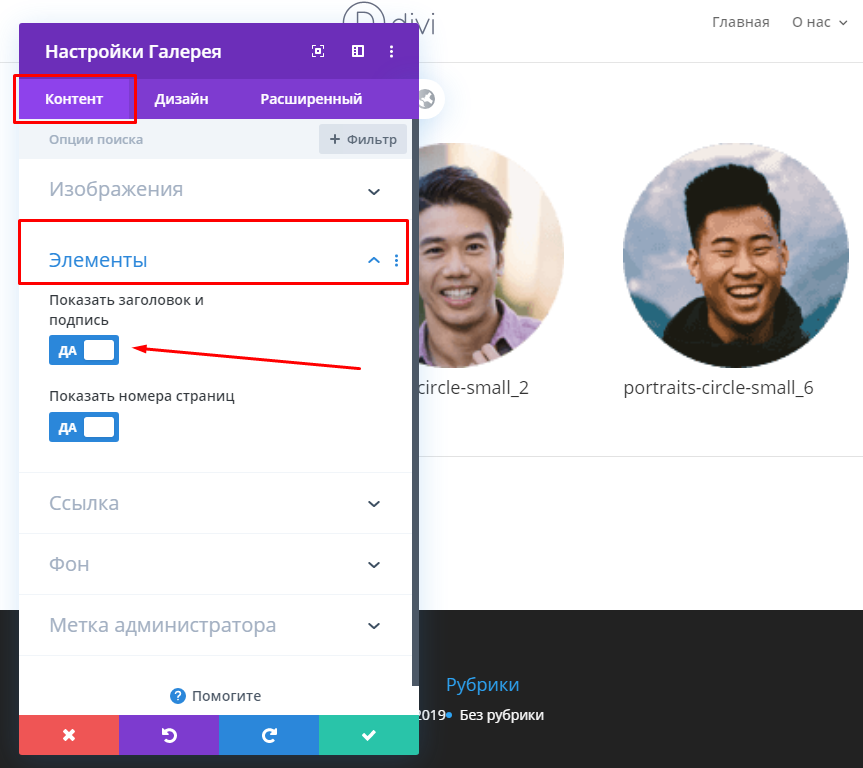Switch to the Дизайн tab

181,99
